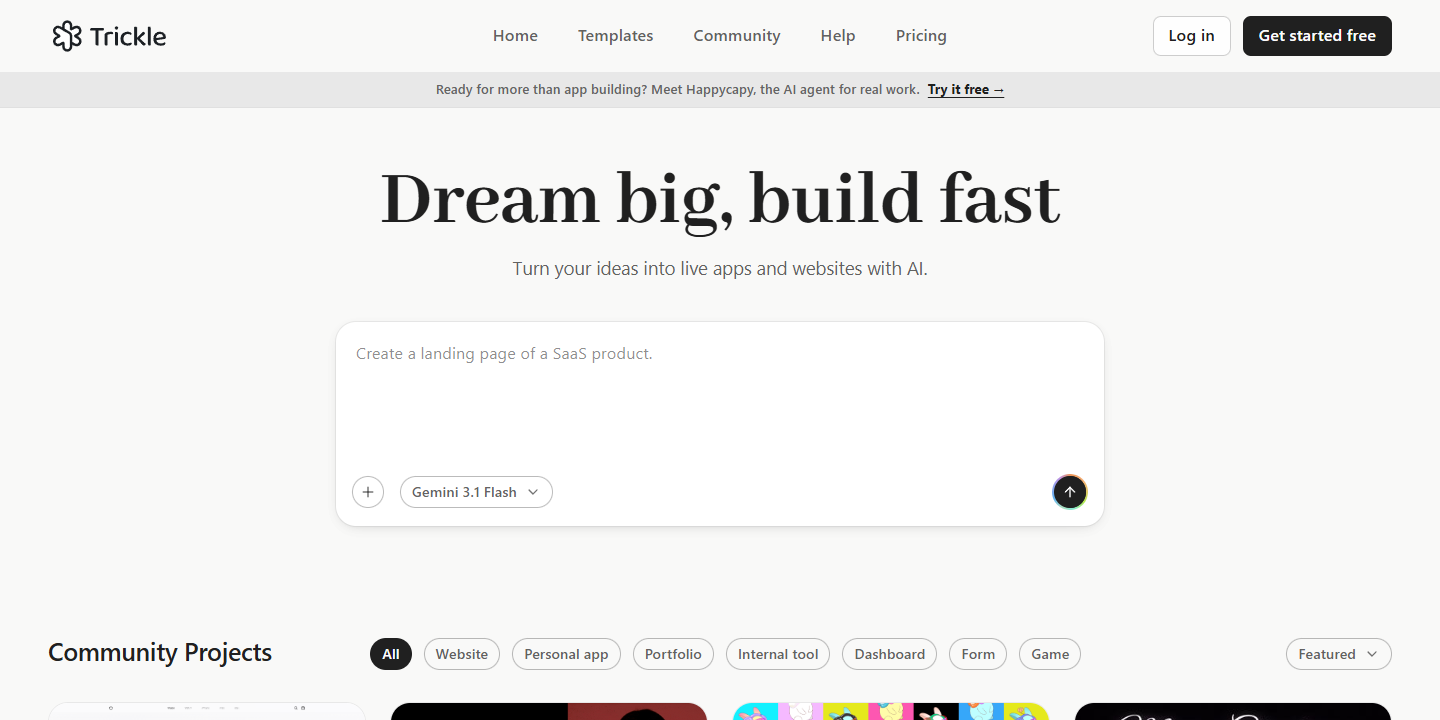Screen dimensions: 1440x720
Task: Filter projects by Dashboard
Action: 890,654
